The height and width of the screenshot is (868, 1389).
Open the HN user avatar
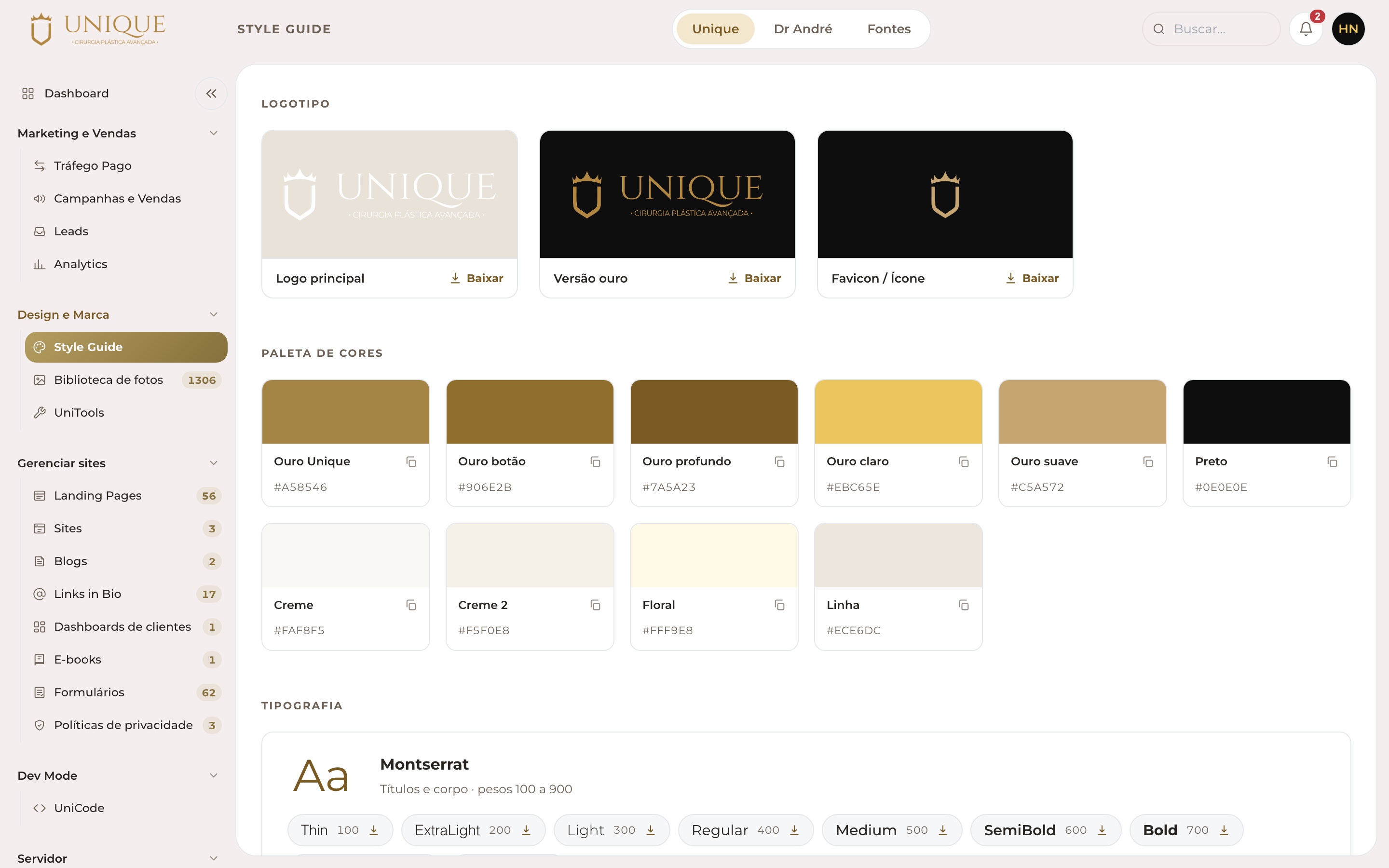point(1348,29)
